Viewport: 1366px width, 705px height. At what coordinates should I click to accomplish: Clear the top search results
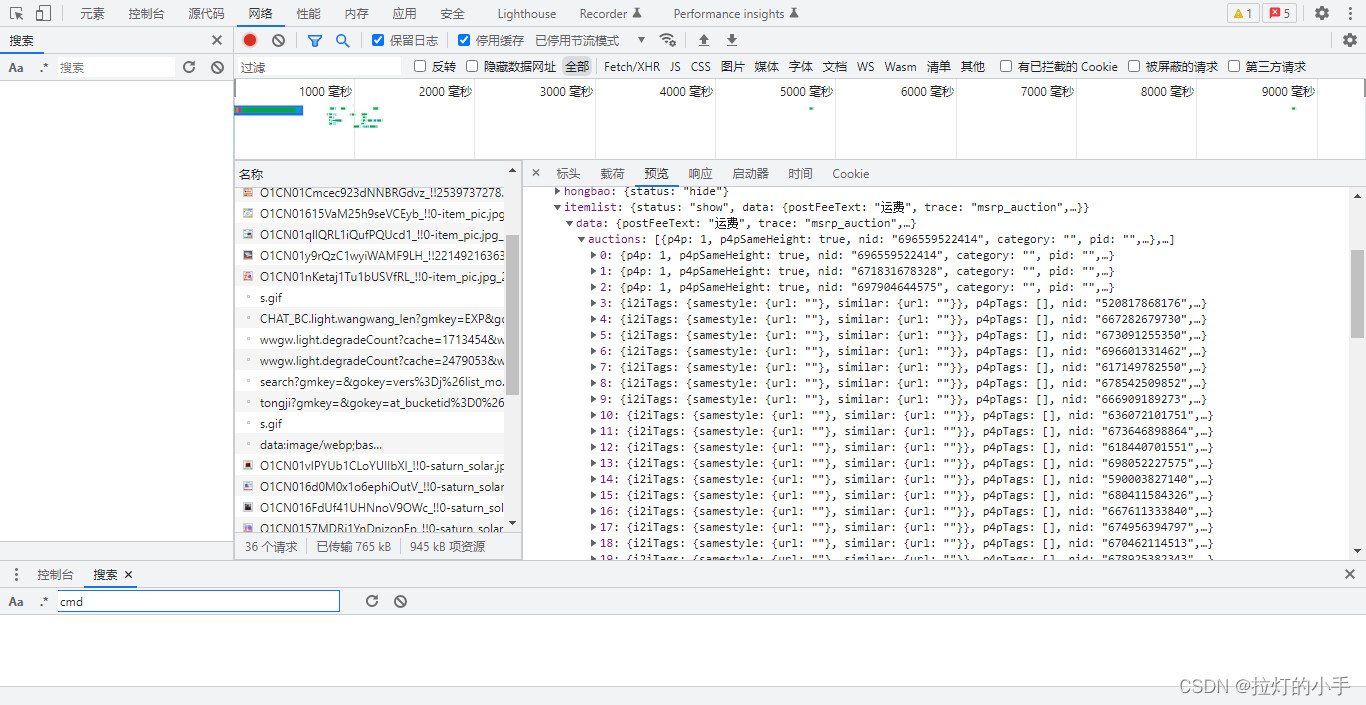217,67
